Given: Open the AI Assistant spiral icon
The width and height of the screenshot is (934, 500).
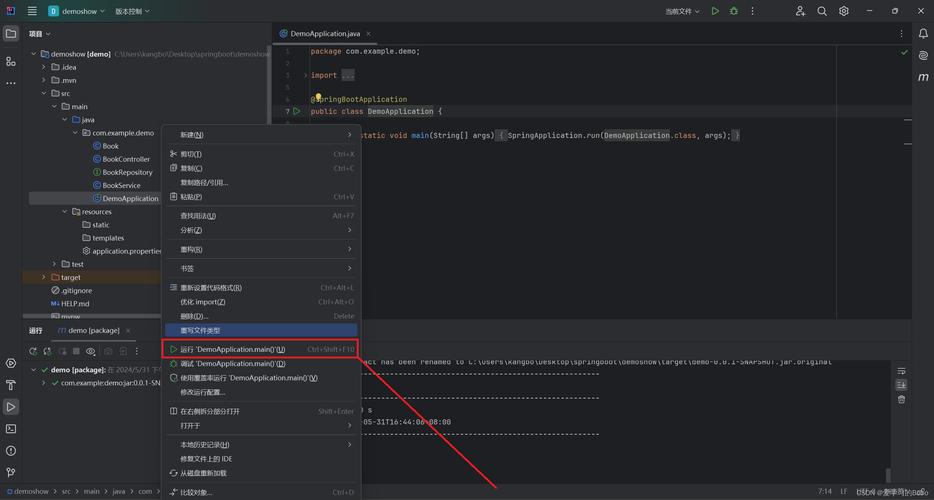Looking at the screenshot, I should coord(923,55).
